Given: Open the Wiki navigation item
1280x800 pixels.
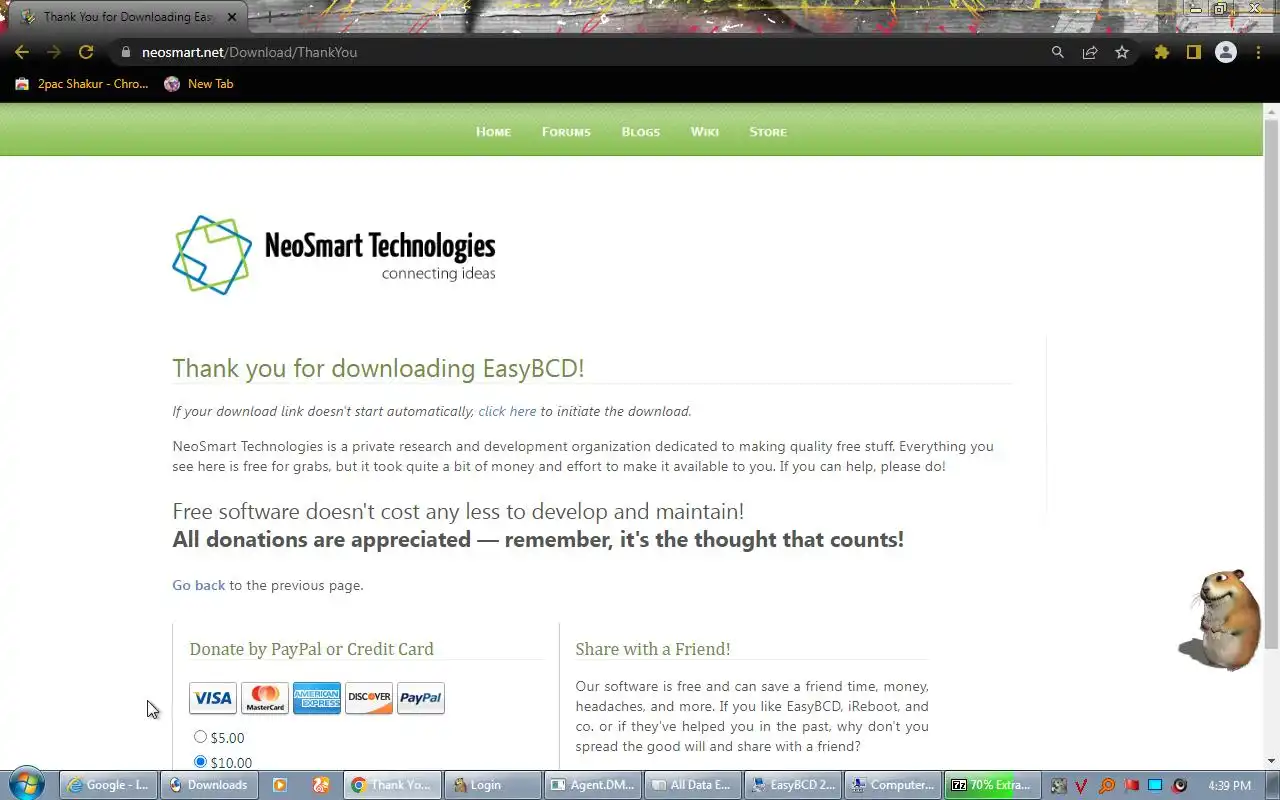Looking at the screenshot, I should (704, 131).
